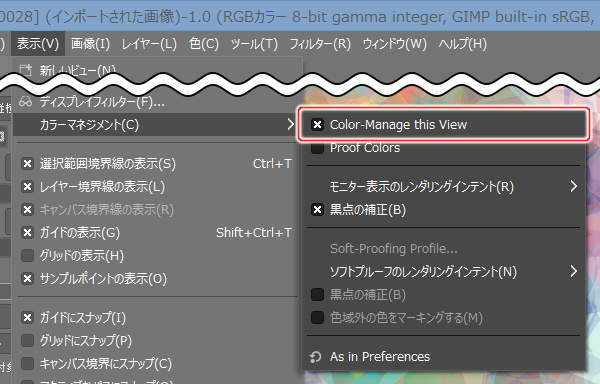Toggle ガイドにスナップ(I) checkbox
Image resolution: width=600 pixels, height=384 pixels.
tap(28, 317)
